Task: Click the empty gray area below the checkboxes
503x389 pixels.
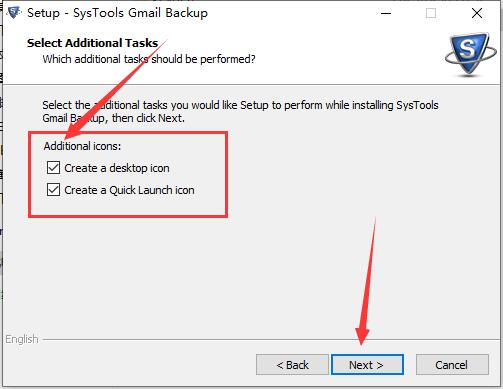Action: (x=250, y=273)
